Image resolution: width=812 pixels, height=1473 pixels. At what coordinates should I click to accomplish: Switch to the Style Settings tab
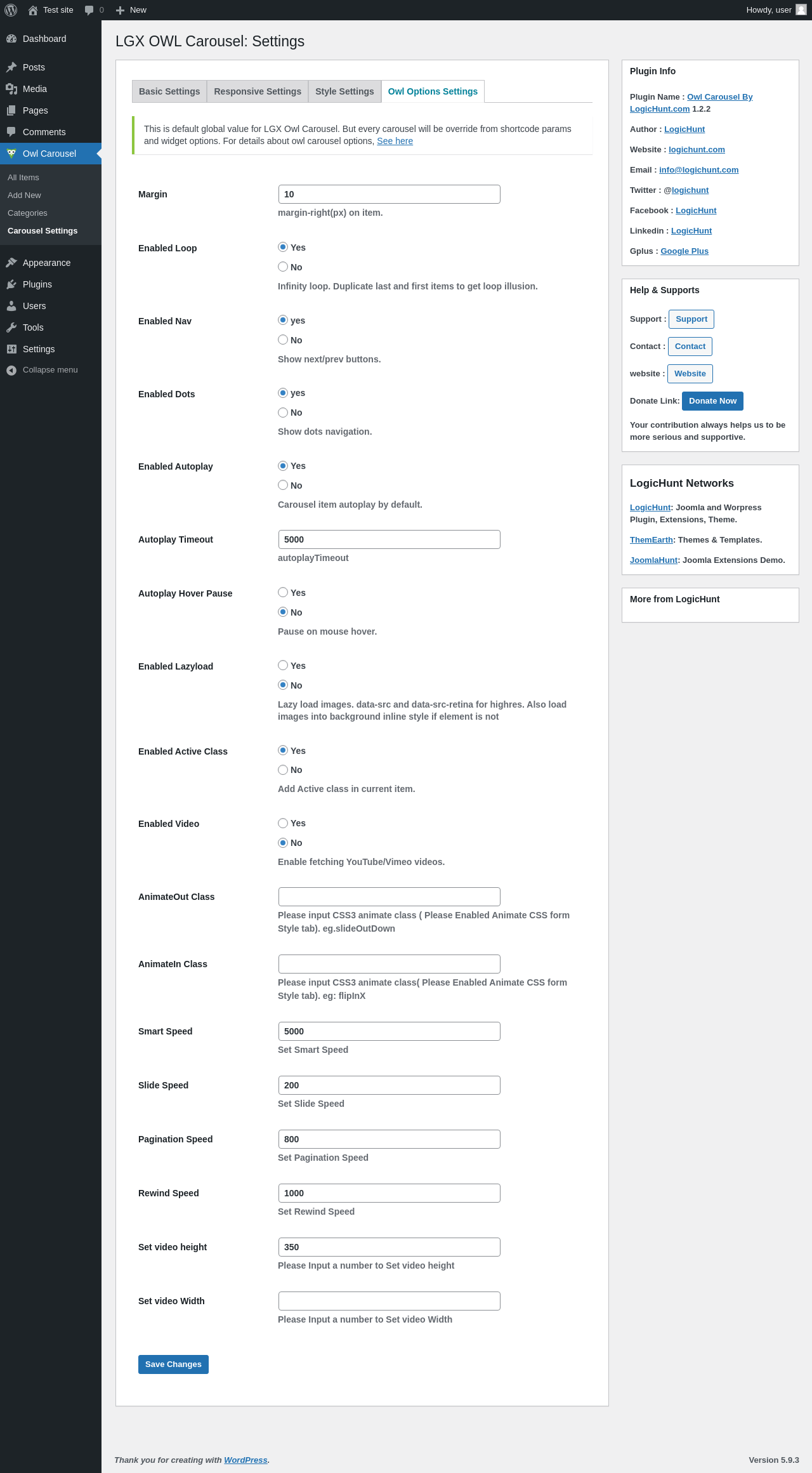point(344,91)
